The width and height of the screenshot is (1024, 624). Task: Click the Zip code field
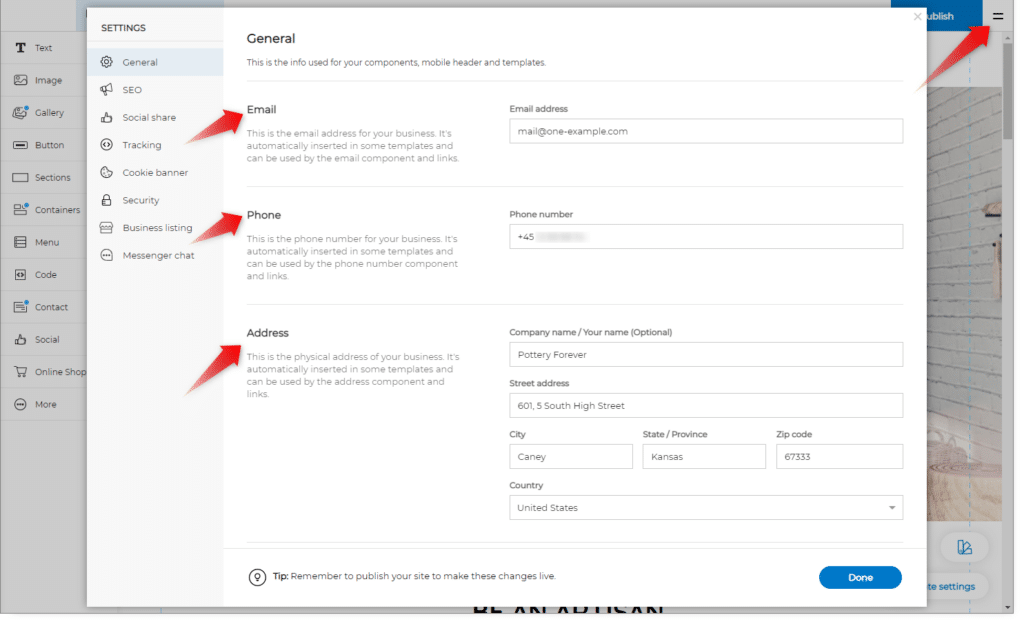point(839,457)
